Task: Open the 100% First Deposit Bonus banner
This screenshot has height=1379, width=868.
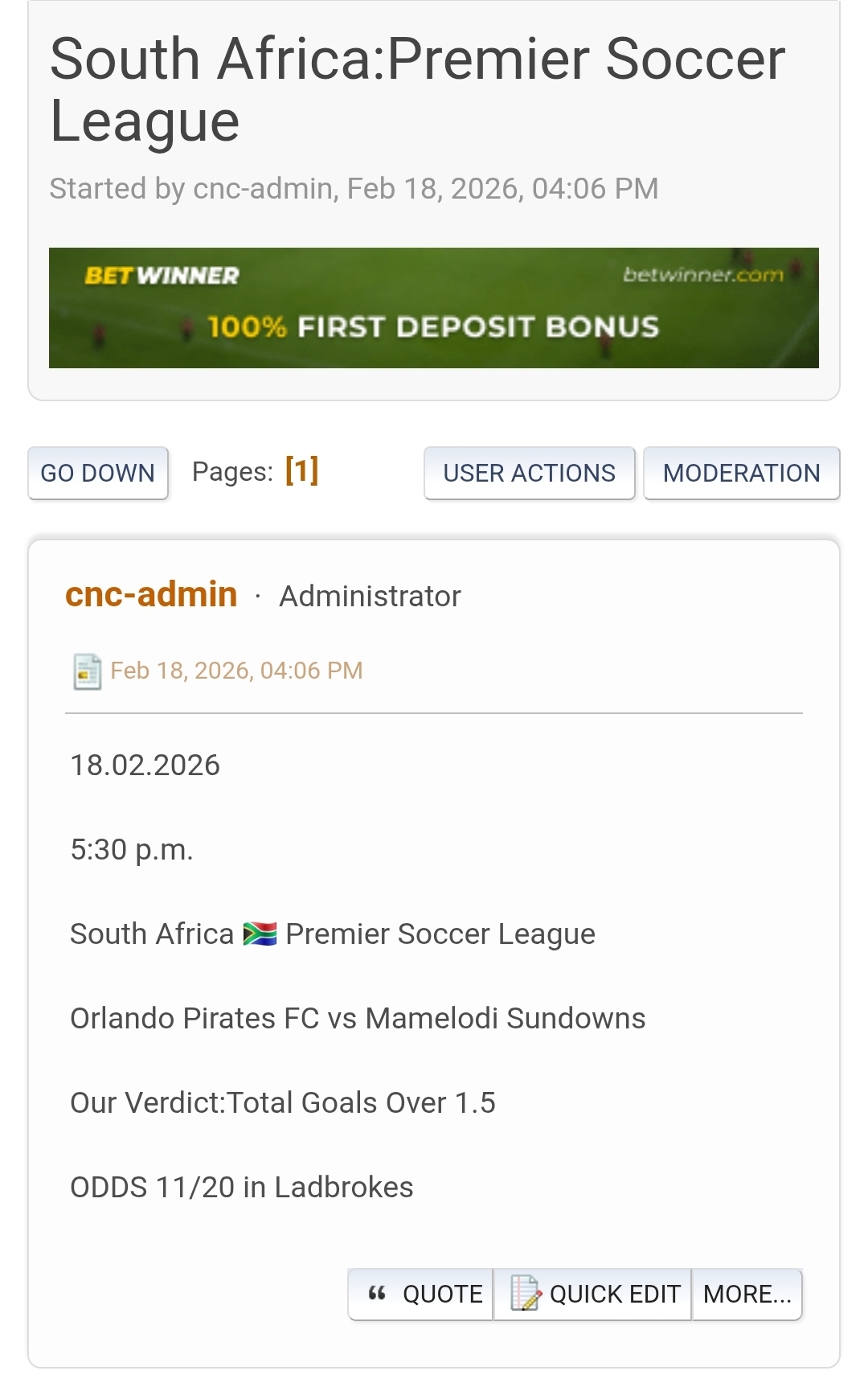Action: pos(434,326)
